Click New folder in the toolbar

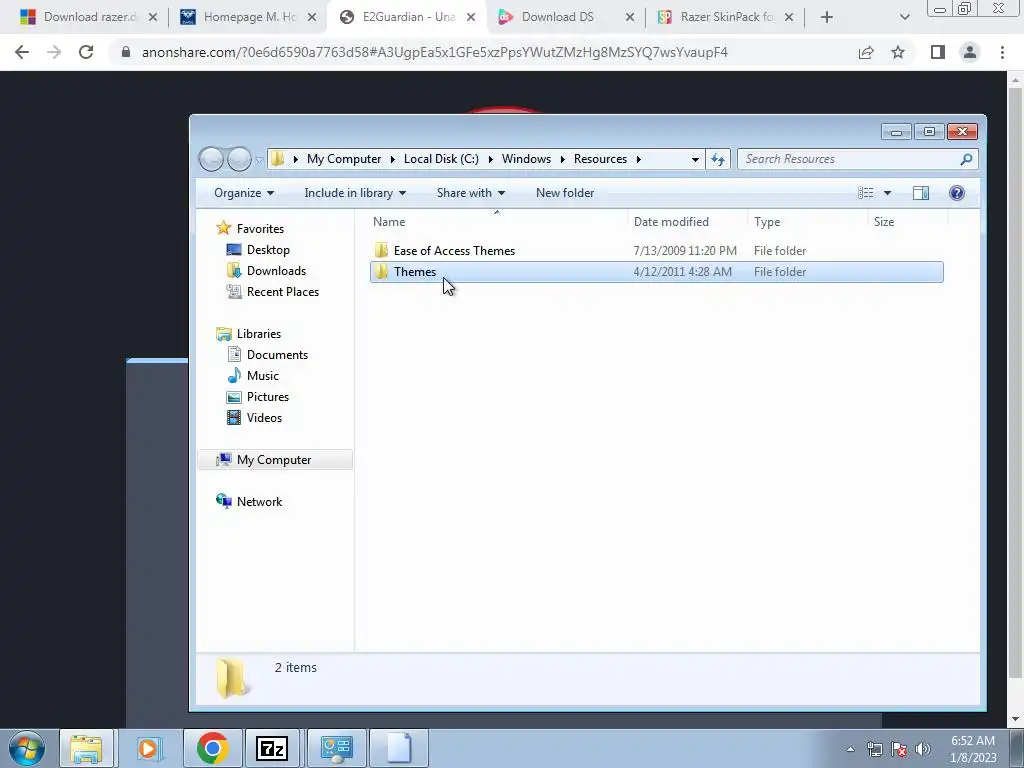pos(565,193)
